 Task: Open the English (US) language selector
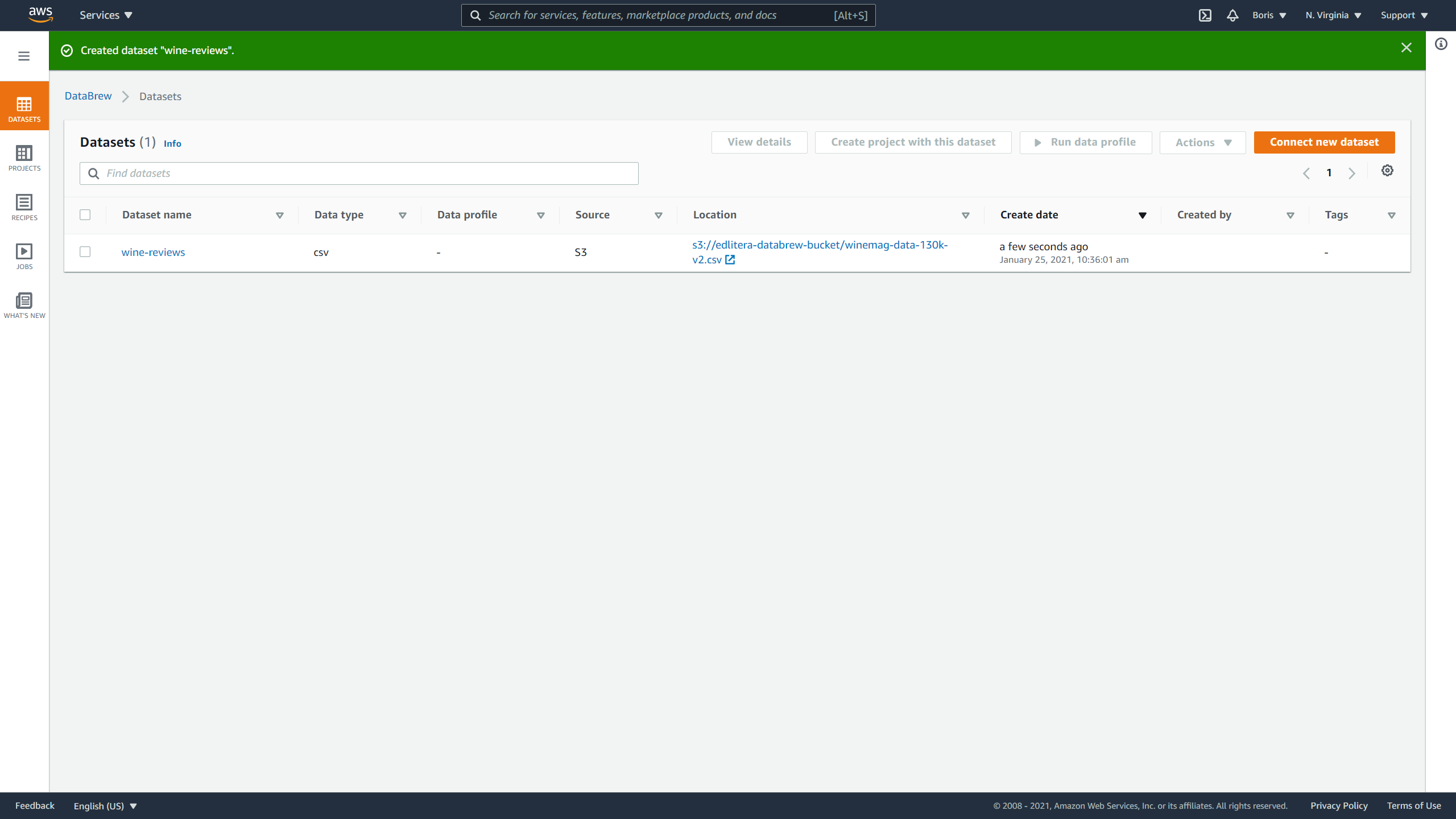(105, 806)
